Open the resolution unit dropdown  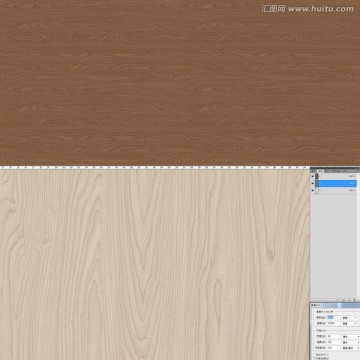pos(351,348)
